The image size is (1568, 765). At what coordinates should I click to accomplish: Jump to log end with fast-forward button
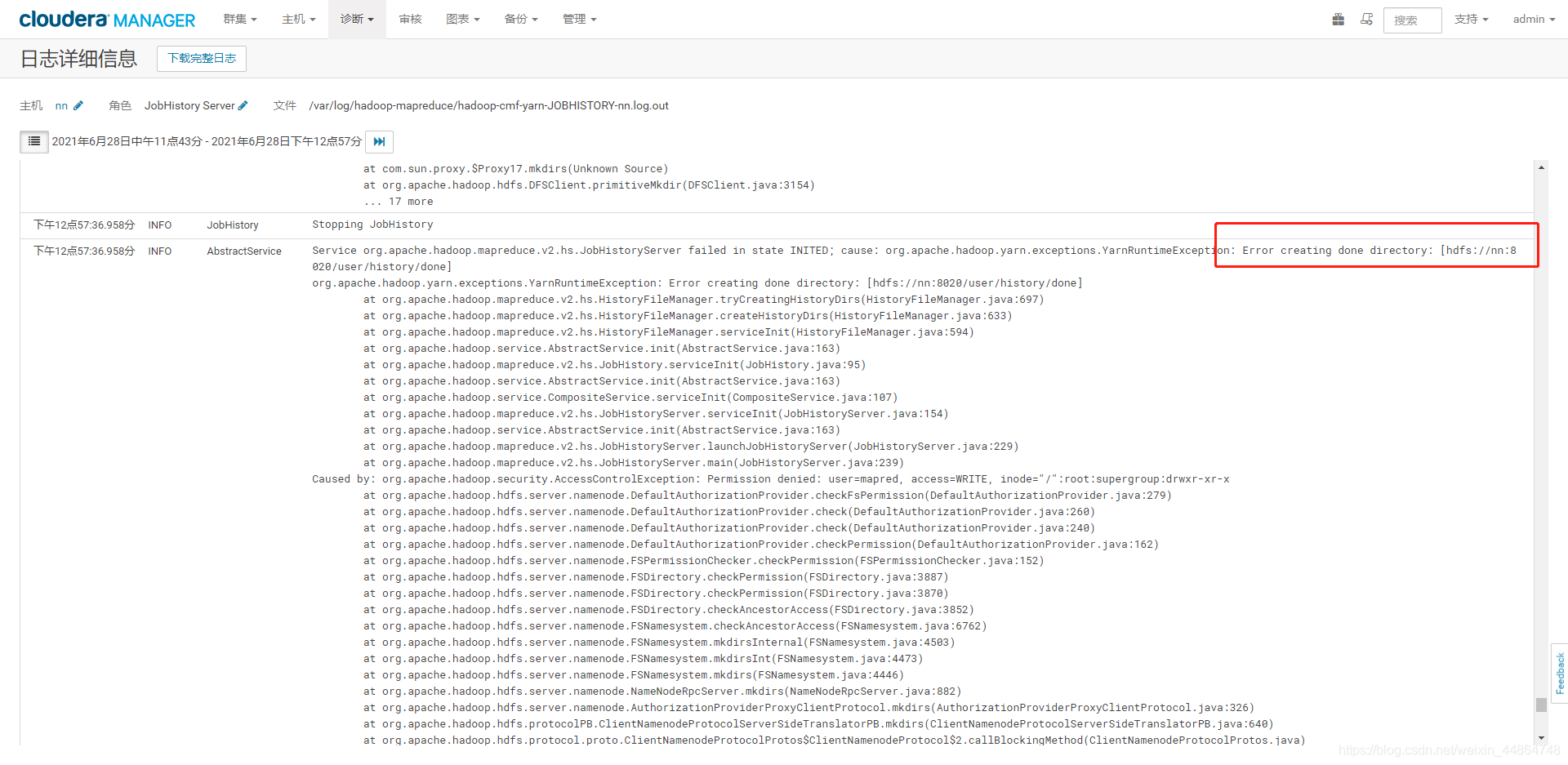point(379,141)
